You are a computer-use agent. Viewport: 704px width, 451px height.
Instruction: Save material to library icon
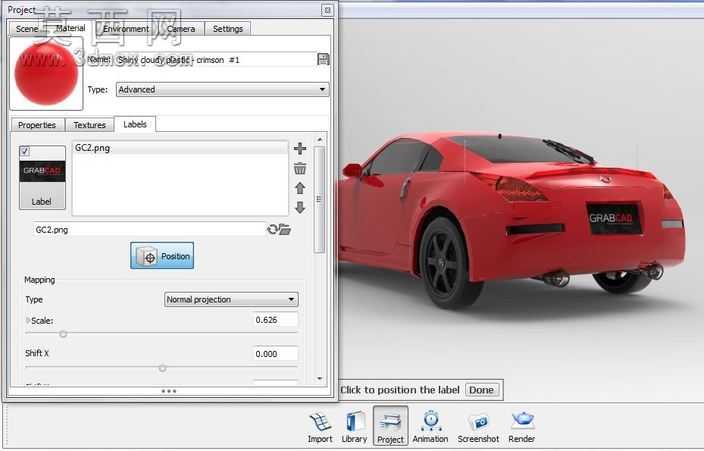tap(323, 59)
